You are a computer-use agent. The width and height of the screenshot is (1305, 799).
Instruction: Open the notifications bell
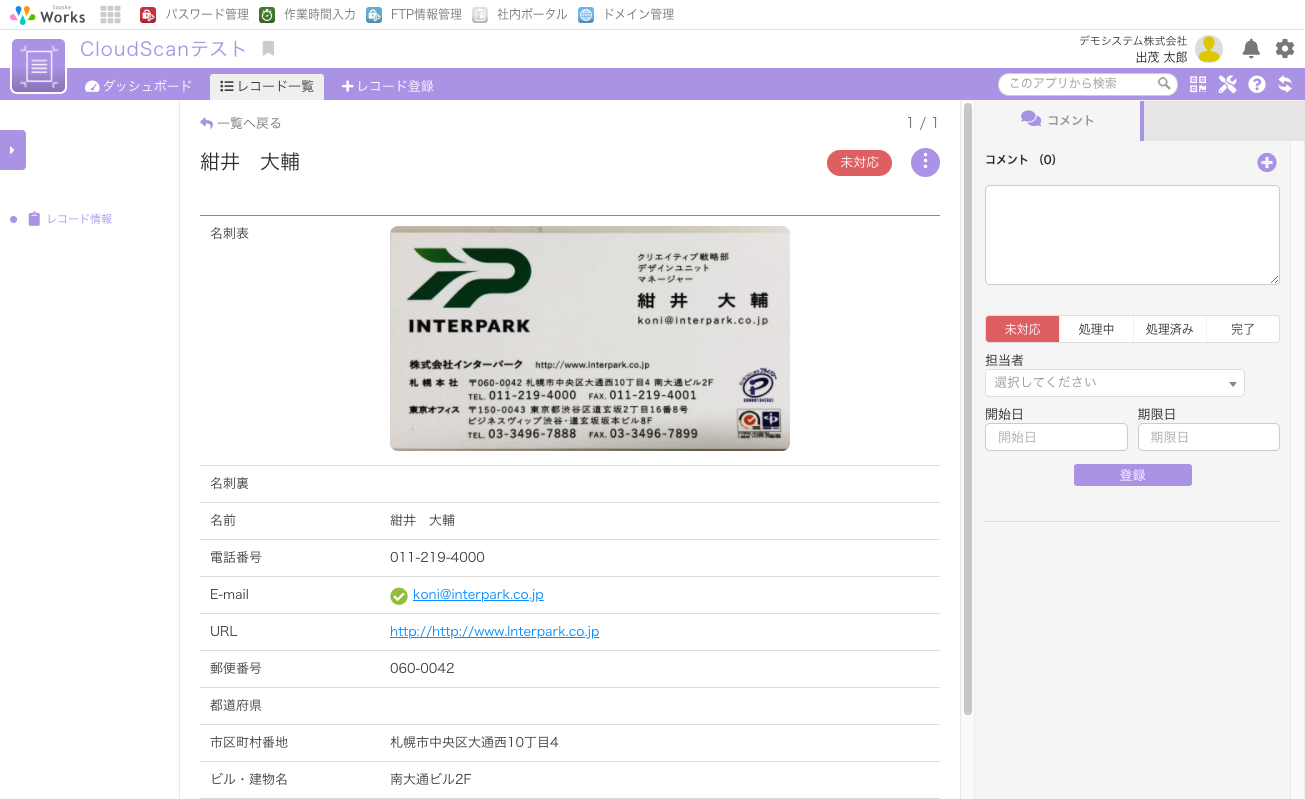point(1251,49)
